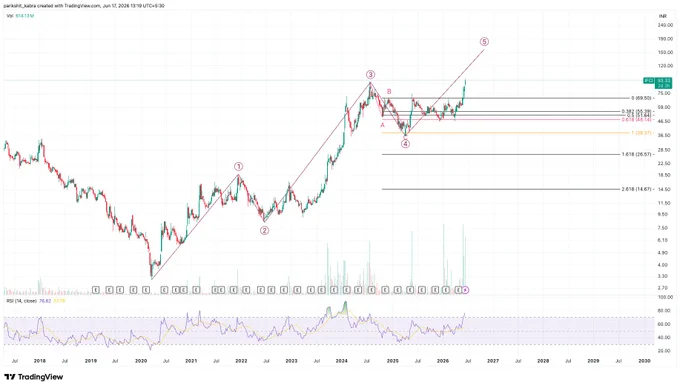This screenshot has width=680, height=388.
Task: Select the circled wave 4 label
Action: pyautogui.click(x=405, y=144)
